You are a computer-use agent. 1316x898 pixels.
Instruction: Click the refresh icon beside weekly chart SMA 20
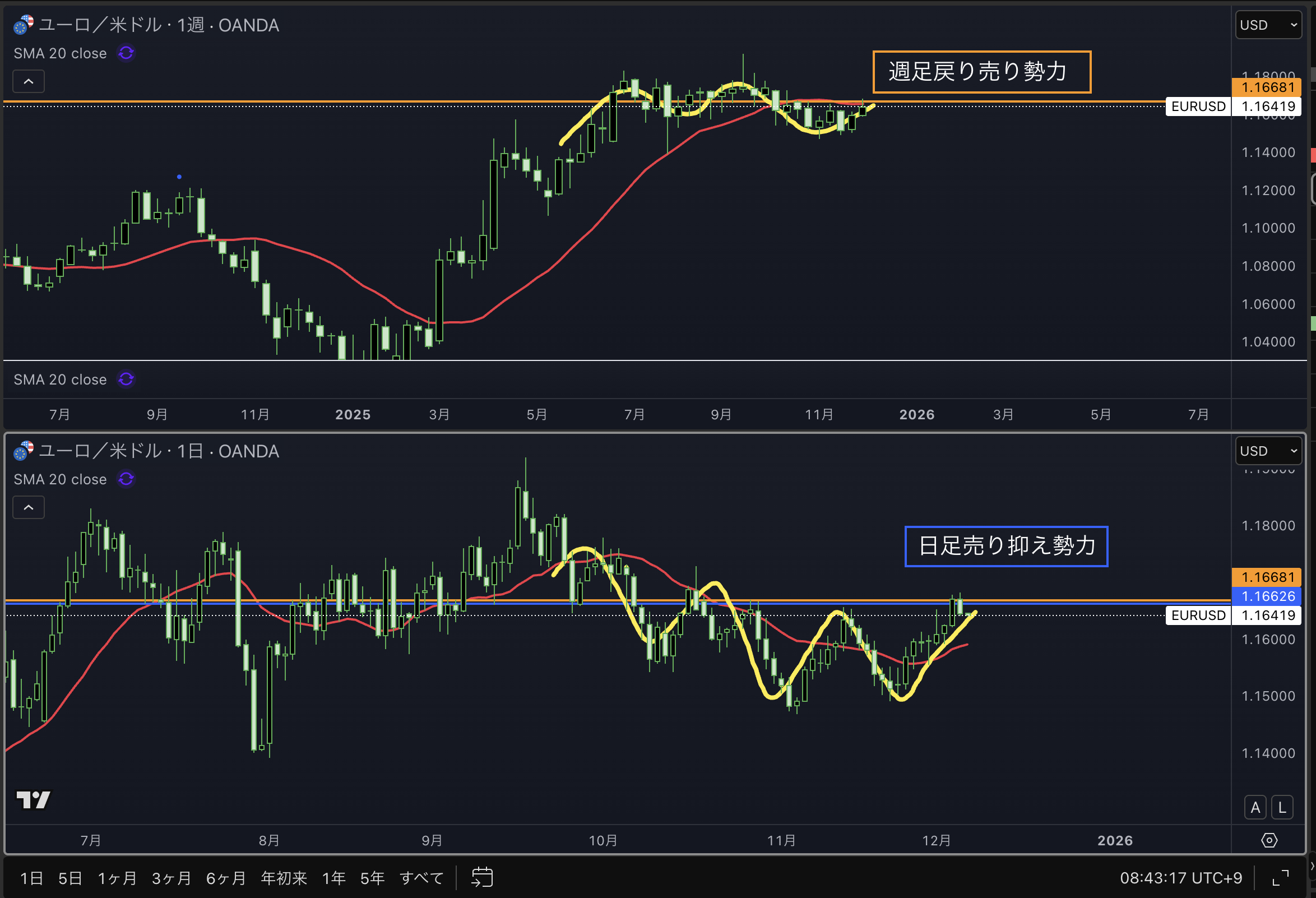[x=126, y=53]
